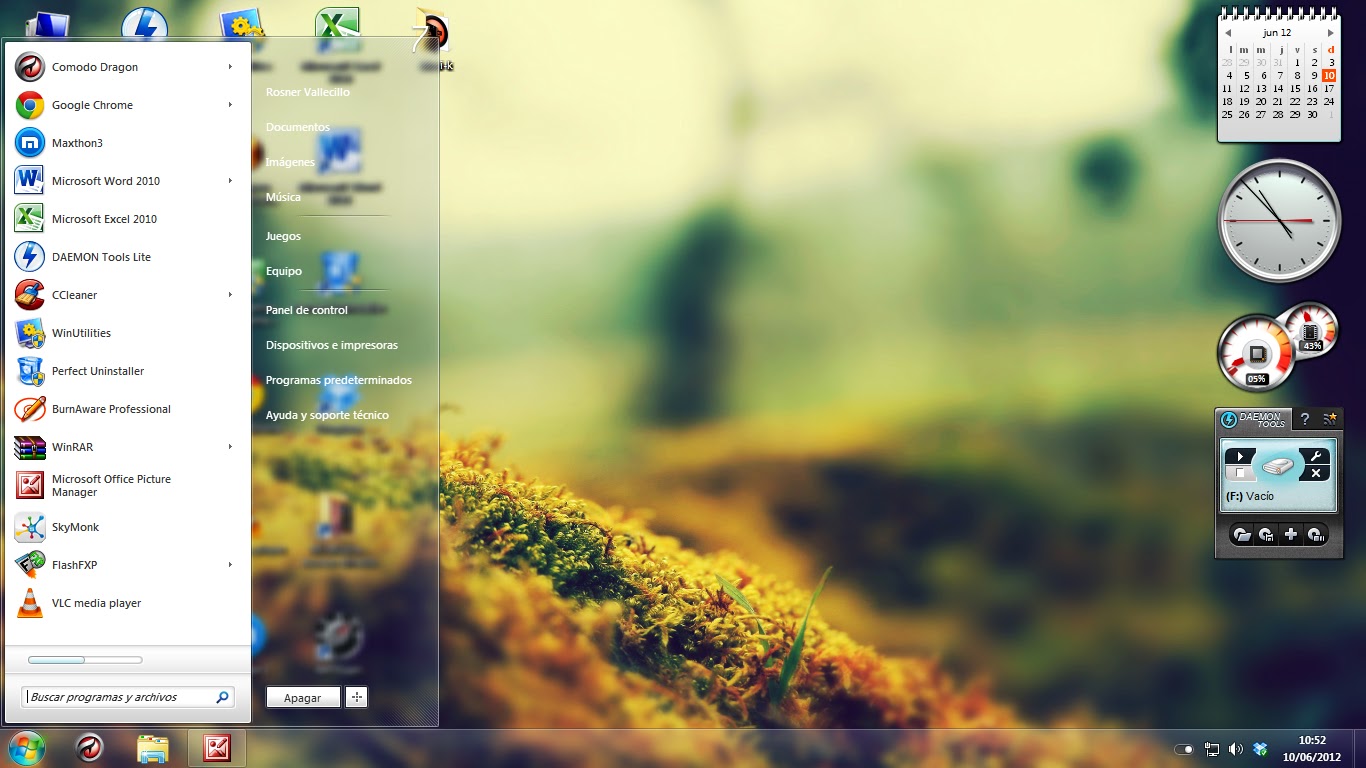This screenshot has height=768, width=1366.
Task: Open Música from the Start menu
Action: coord(283,197)
